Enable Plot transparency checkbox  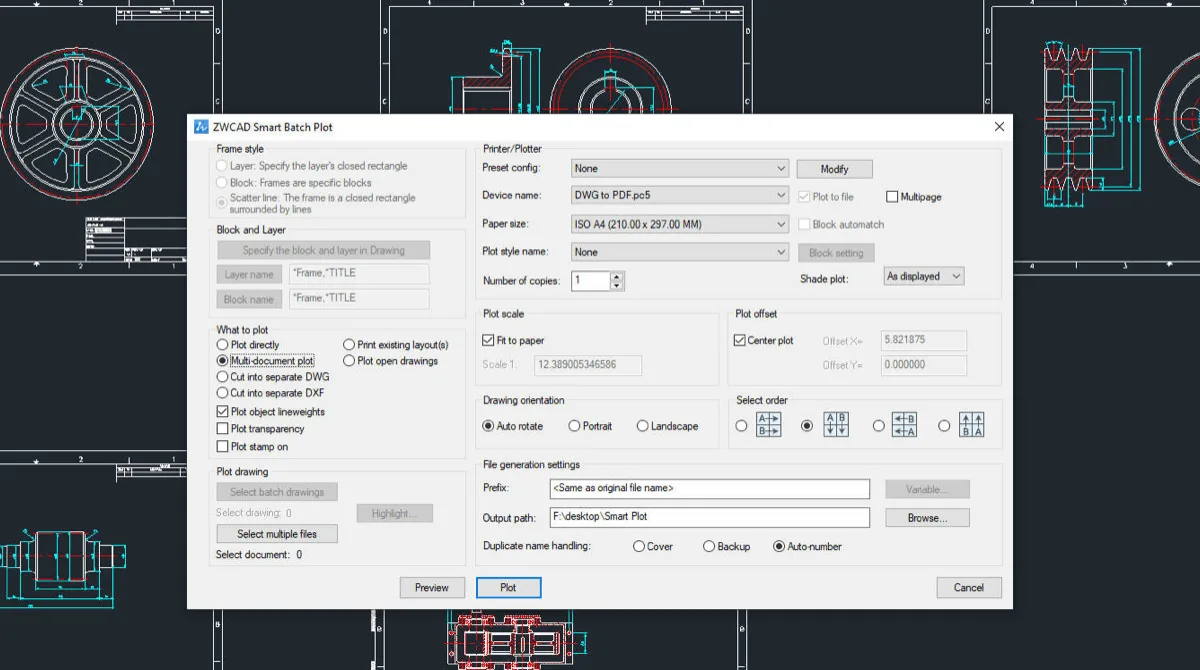(223, 429)
